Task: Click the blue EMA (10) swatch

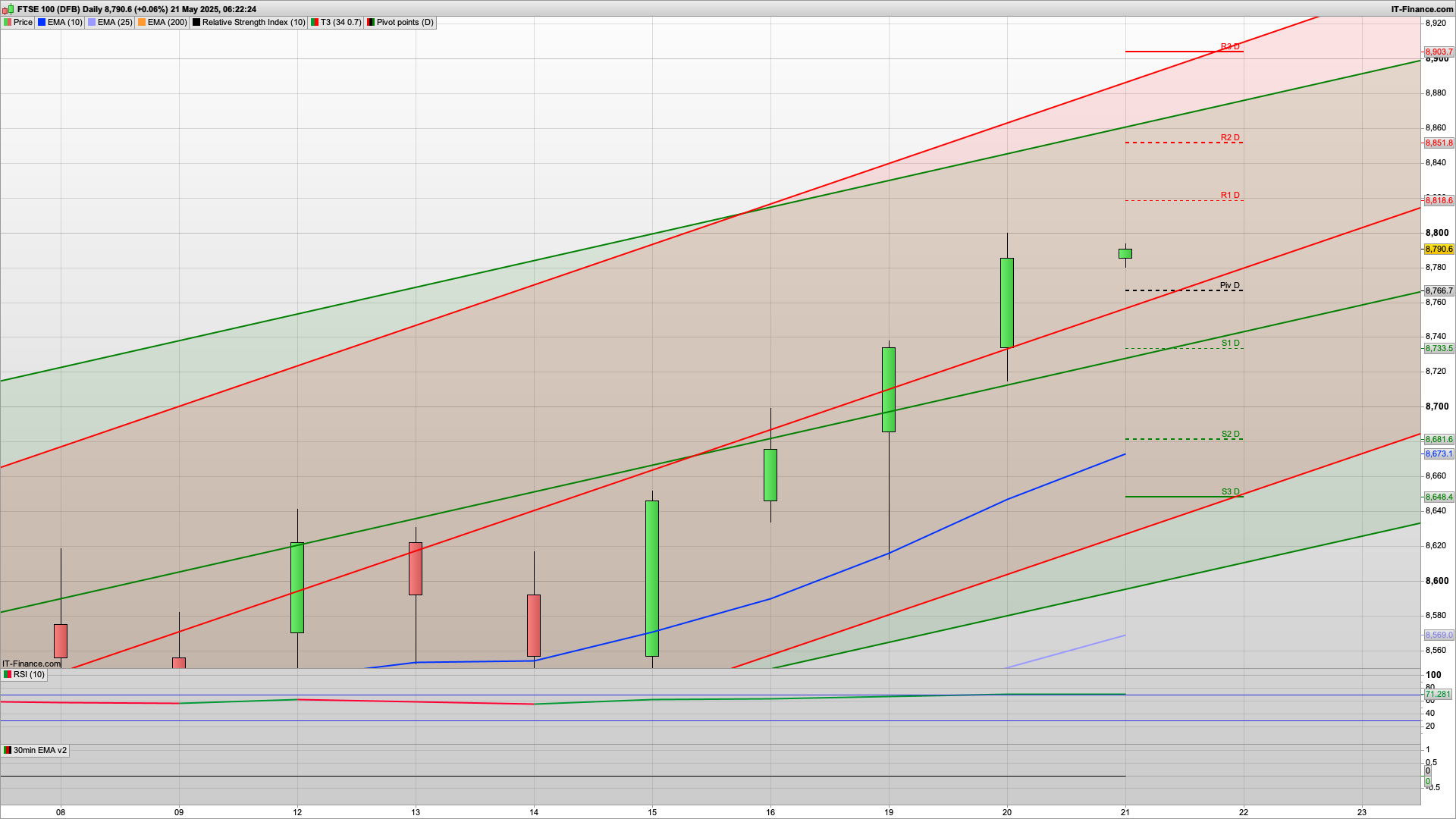Action: click(x=42, y=22)
